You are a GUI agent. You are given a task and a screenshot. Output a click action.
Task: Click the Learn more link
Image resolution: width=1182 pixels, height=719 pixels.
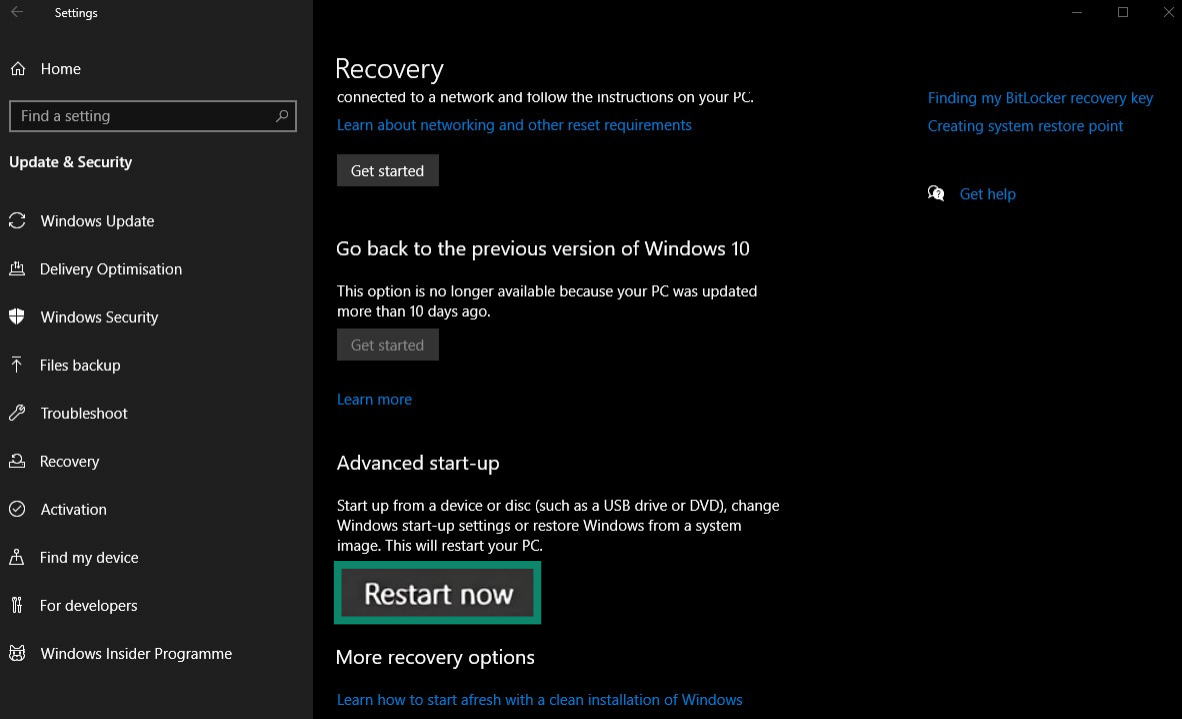point(374,399)
